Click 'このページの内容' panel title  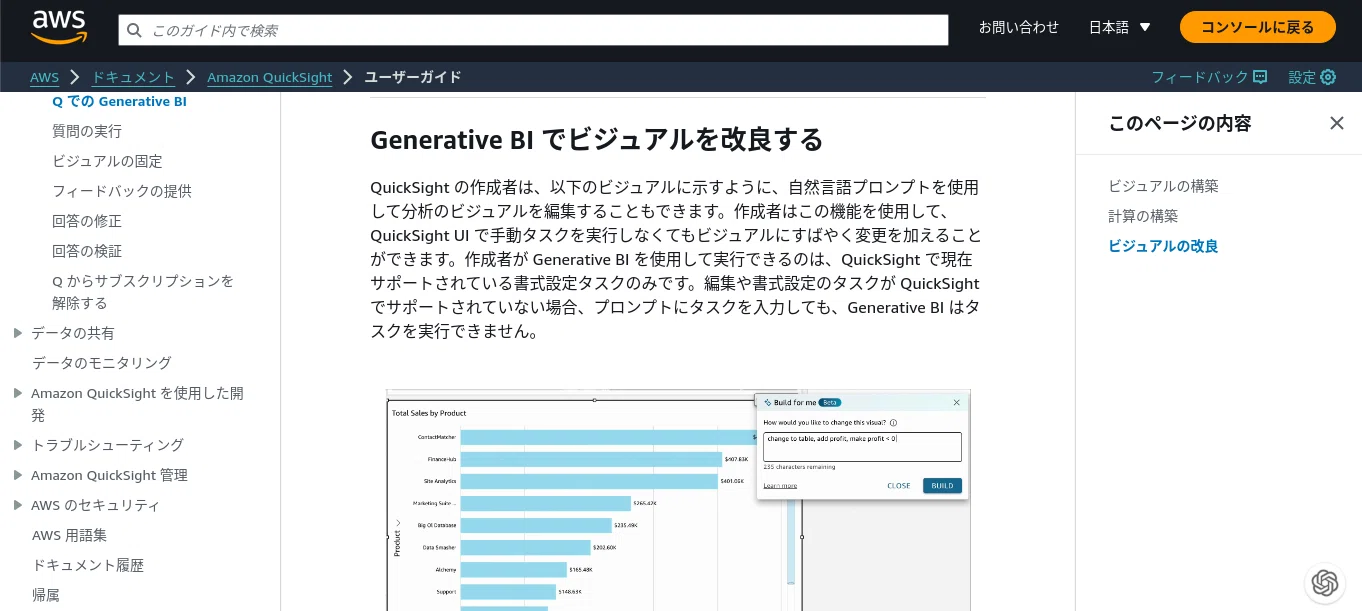coord(1180,123)
